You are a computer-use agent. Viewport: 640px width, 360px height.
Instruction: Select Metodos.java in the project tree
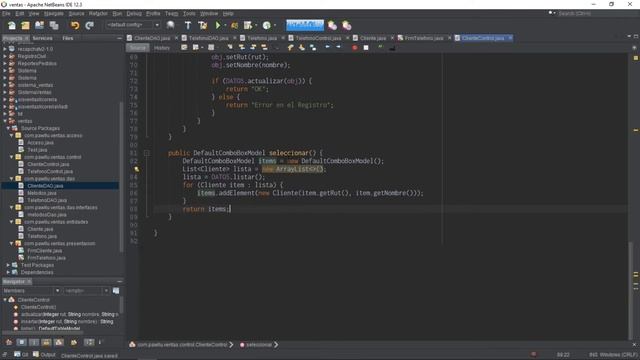click(42, 193)
